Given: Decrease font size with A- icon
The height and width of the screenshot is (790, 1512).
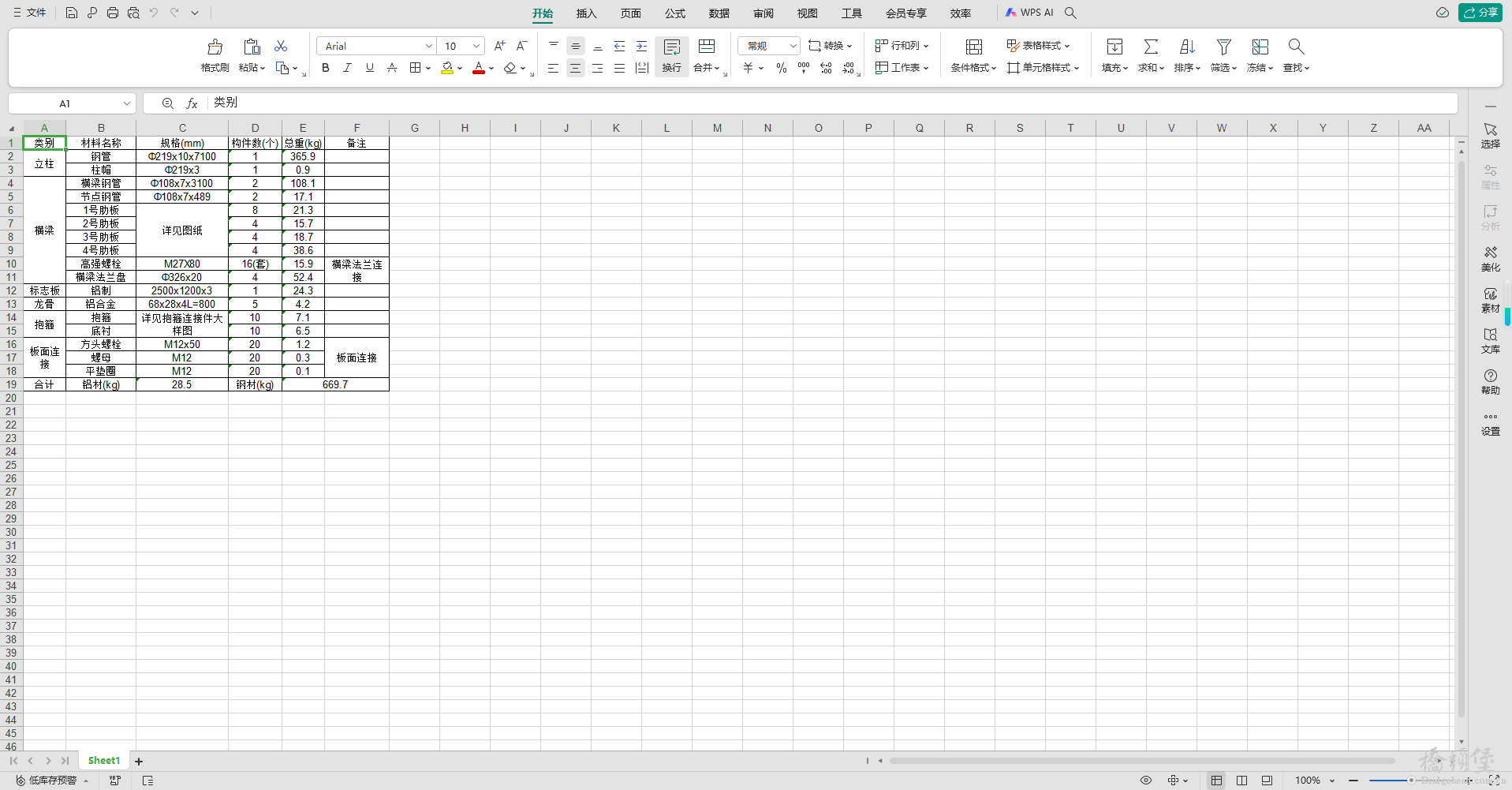Looking at the screenshot, I should pyautogui.click(x=521, y=46).
